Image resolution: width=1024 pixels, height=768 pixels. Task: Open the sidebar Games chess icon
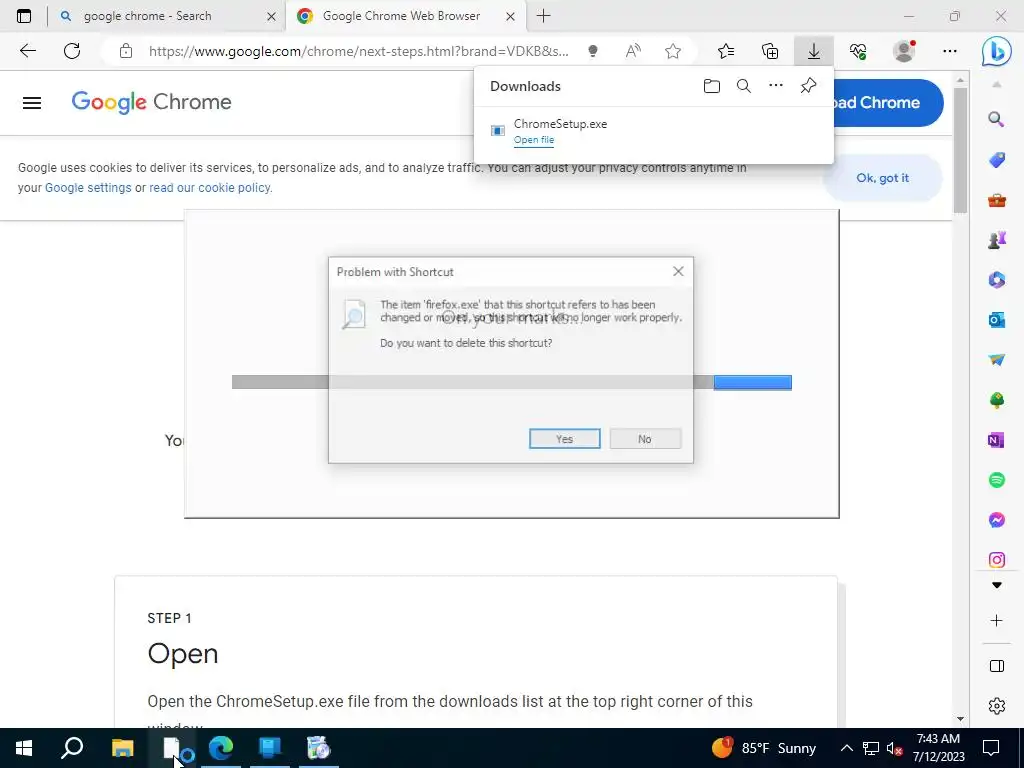pyautogui.click(x=997, y=240)
